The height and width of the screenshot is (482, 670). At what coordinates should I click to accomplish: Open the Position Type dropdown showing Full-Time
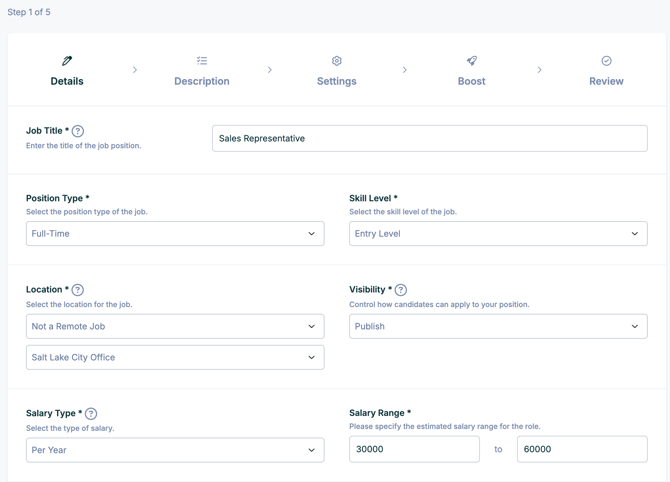(x=175, y=234)
